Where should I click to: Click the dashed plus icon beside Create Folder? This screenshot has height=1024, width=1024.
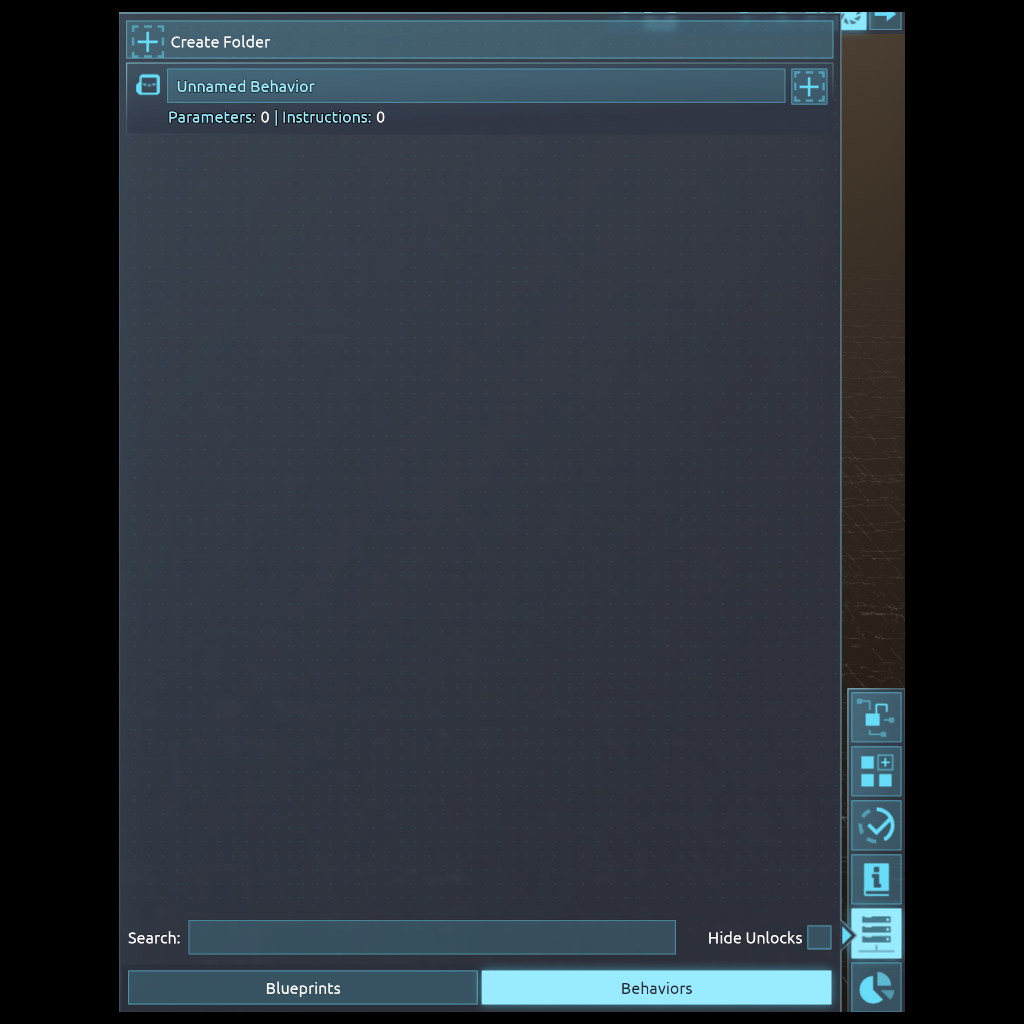148,42
